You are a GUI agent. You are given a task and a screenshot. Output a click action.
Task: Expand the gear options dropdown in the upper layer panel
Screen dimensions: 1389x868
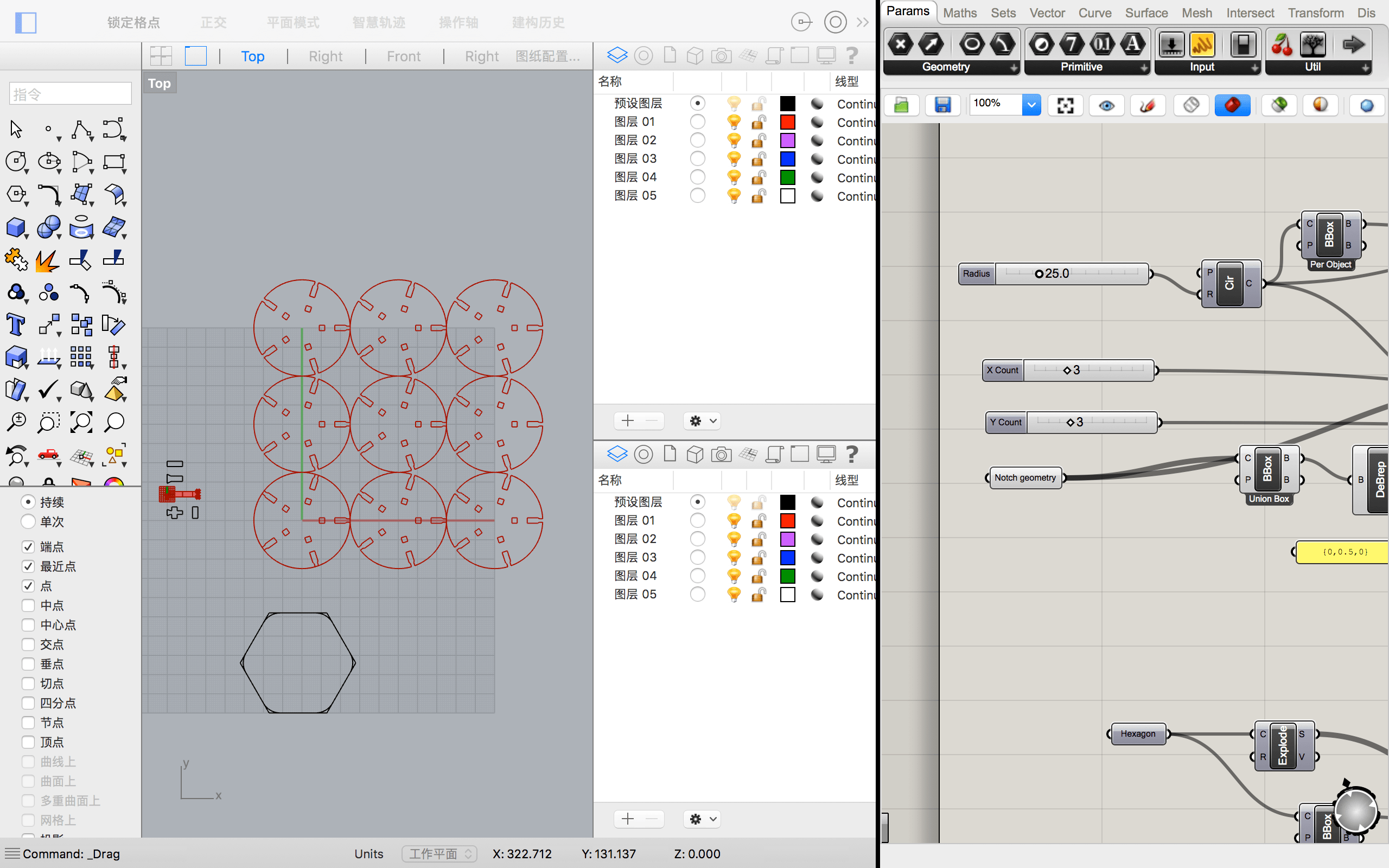point(703,421)
